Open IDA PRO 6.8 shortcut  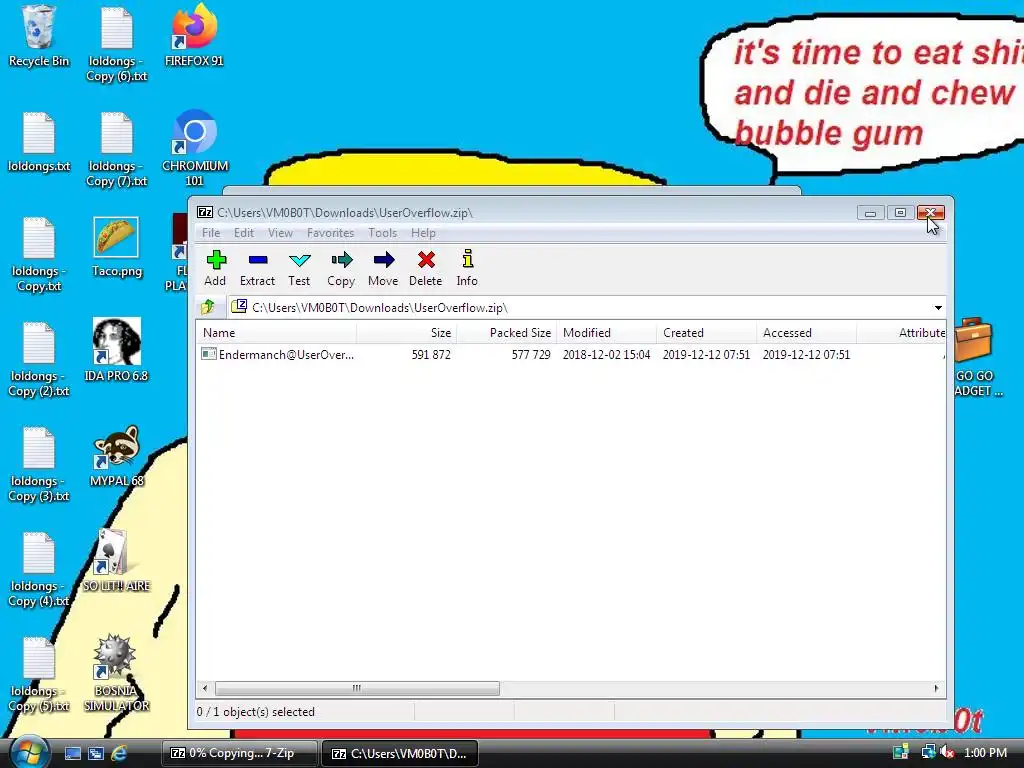click(x=116, y=350)
